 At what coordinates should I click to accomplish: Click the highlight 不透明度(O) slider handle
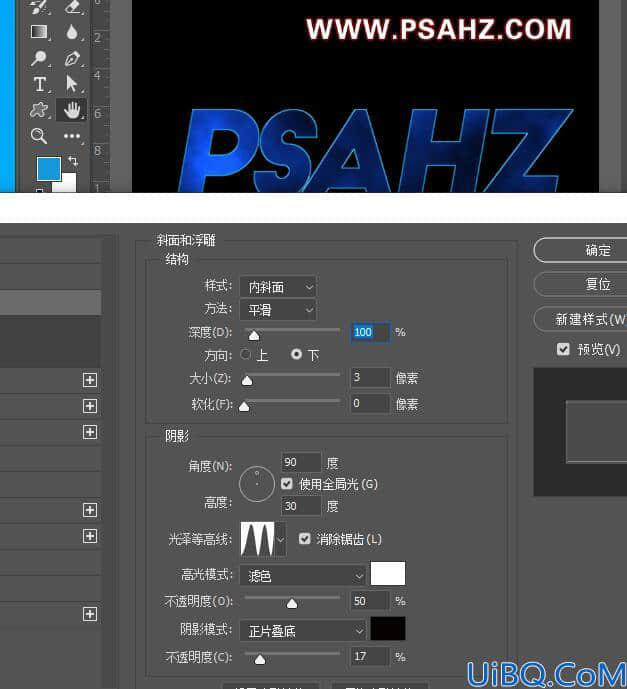click(292, 604)
